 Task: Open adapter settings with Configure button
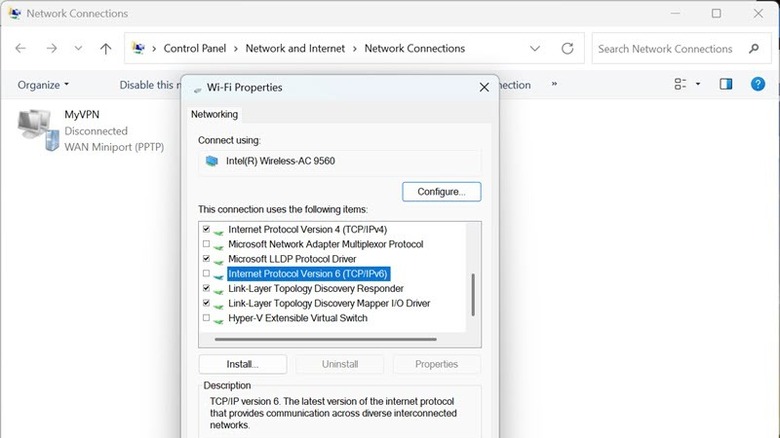pyautogui.click(x=441, y=192)
